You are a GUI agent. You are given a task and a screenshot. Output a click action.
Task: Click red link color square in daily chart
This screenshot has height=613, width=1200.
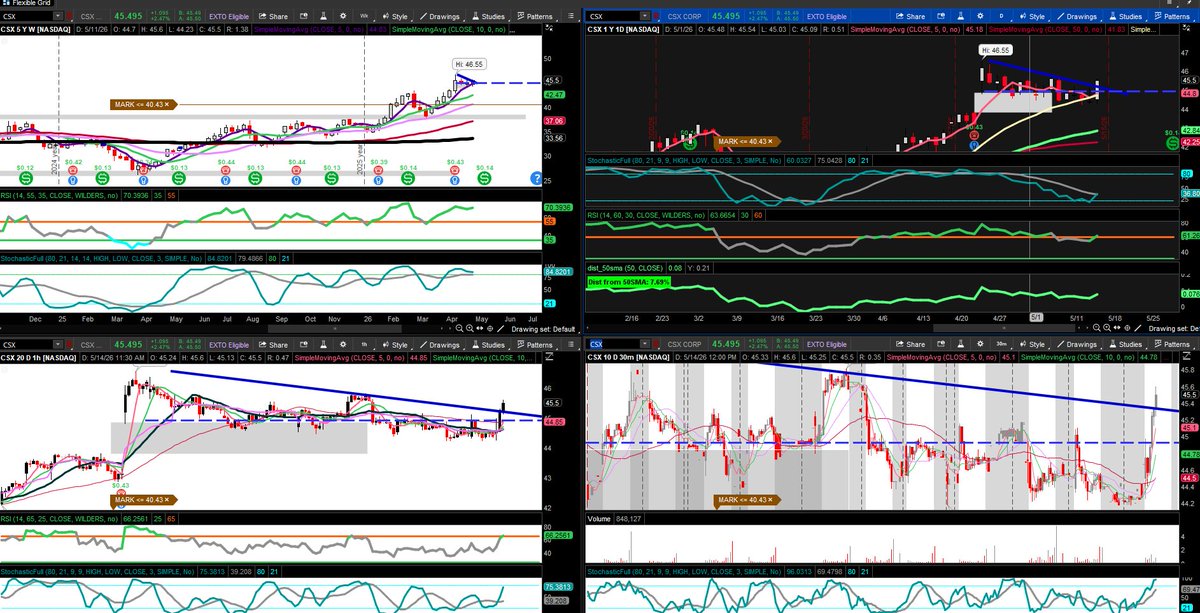656,17
